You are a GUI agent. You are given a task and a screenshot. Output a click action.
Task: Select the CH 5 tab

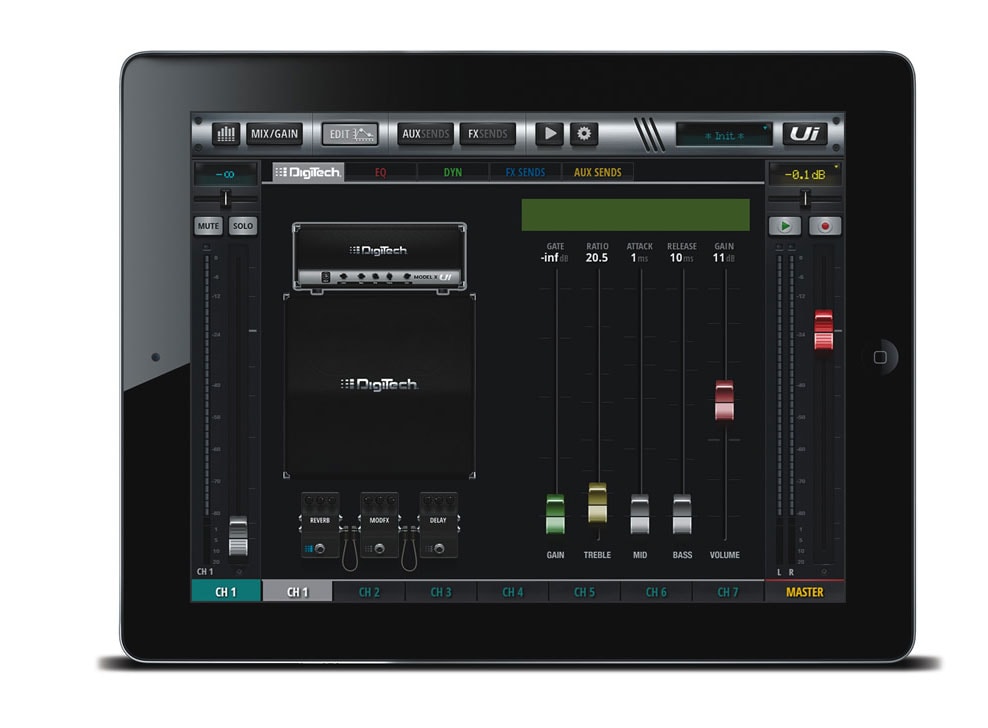(585, 592)
